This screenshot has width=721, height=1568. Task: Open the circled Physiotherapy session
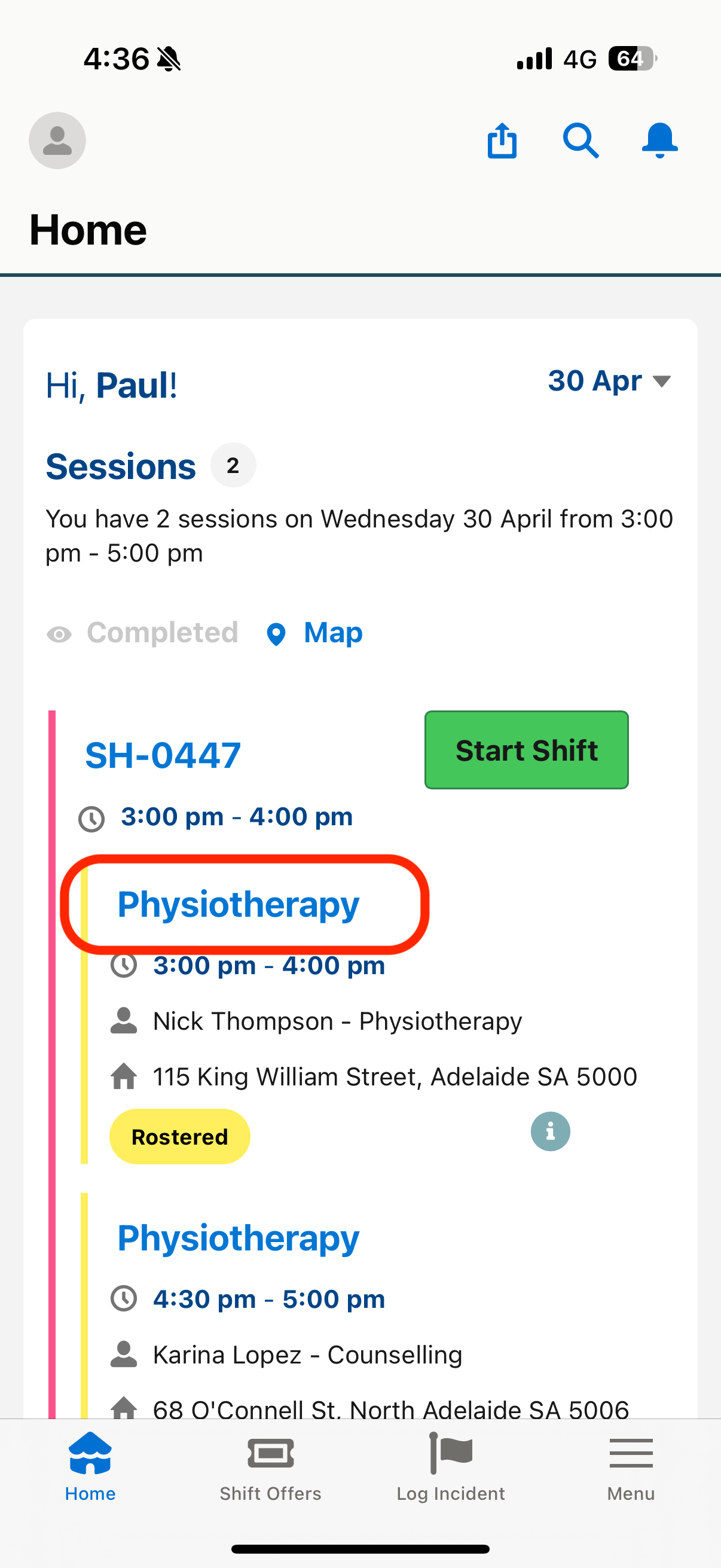[x=239, y=904]
